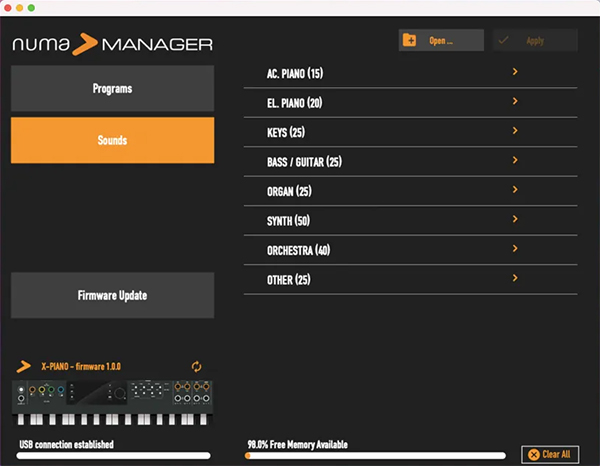Select OTHER (25) category text
The image size is (600, 466).
pyautogui.click(x=289, y=279)
